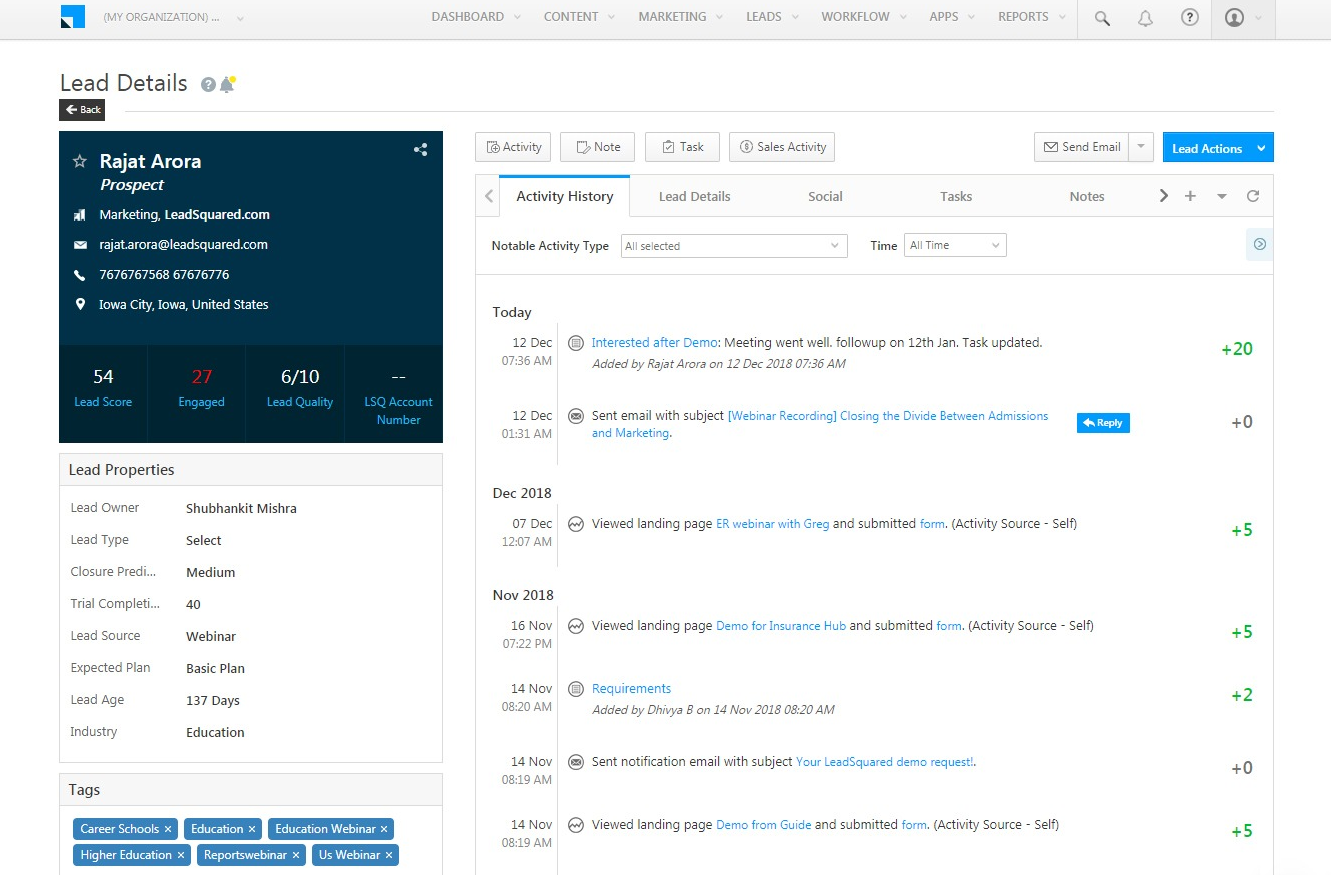Add a Note to the lead
This screenshot has width=1331, height=875.
coord(598,147)
